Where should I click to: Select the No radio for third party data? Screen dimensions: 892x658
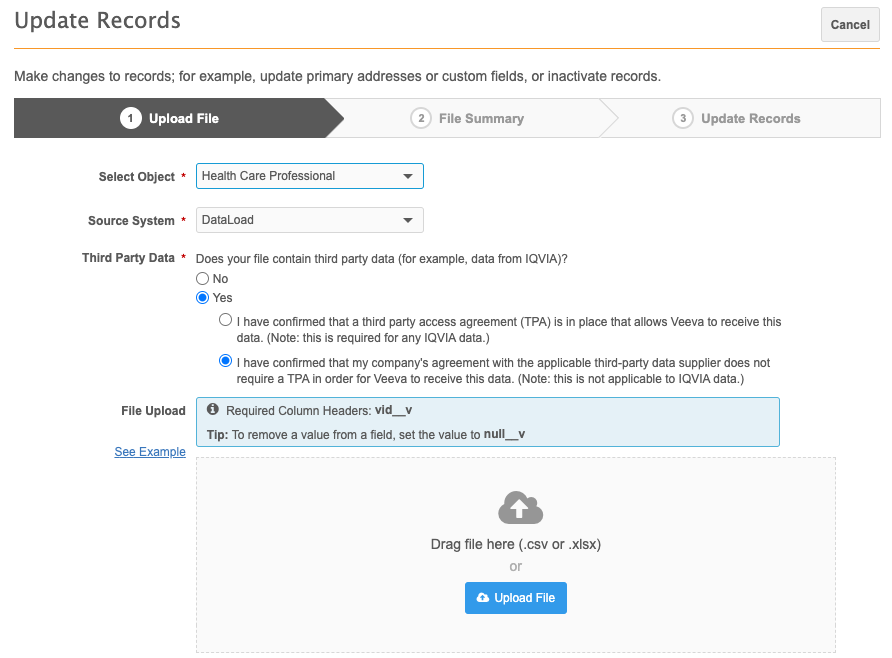202,279
